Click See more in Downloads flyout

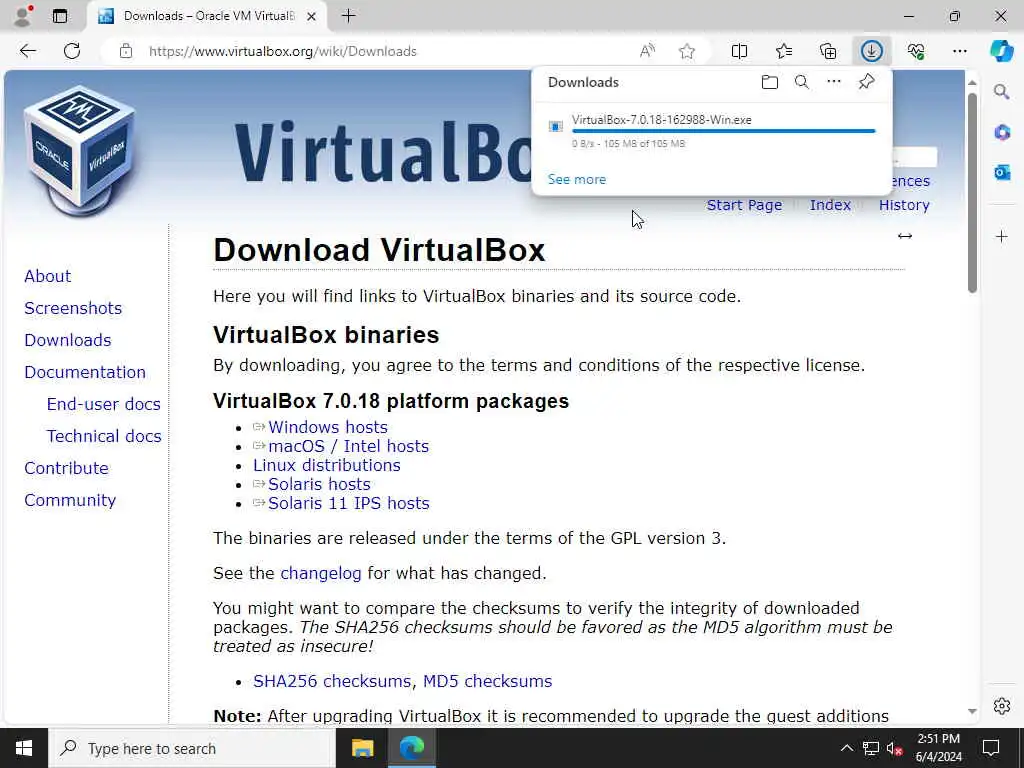(577, 179)
